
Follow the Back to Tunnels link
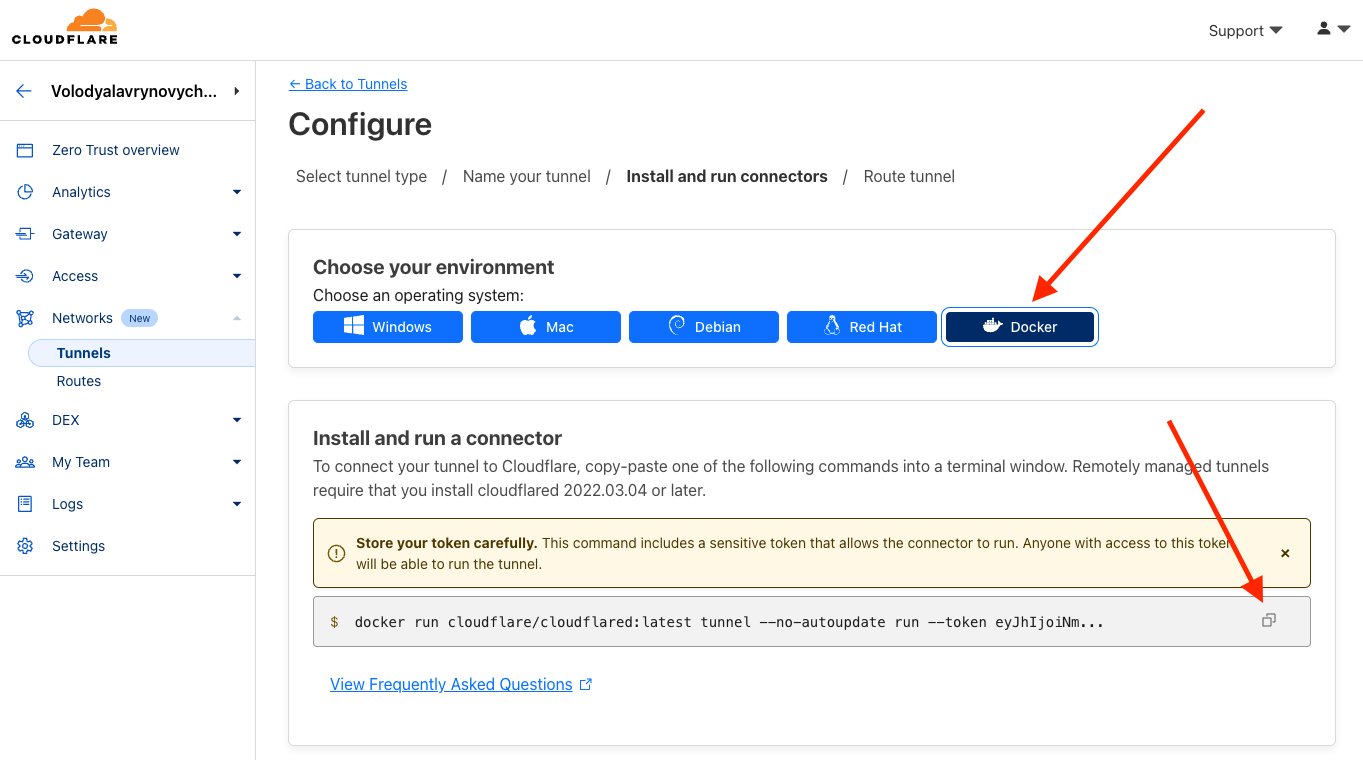(348, 84)
